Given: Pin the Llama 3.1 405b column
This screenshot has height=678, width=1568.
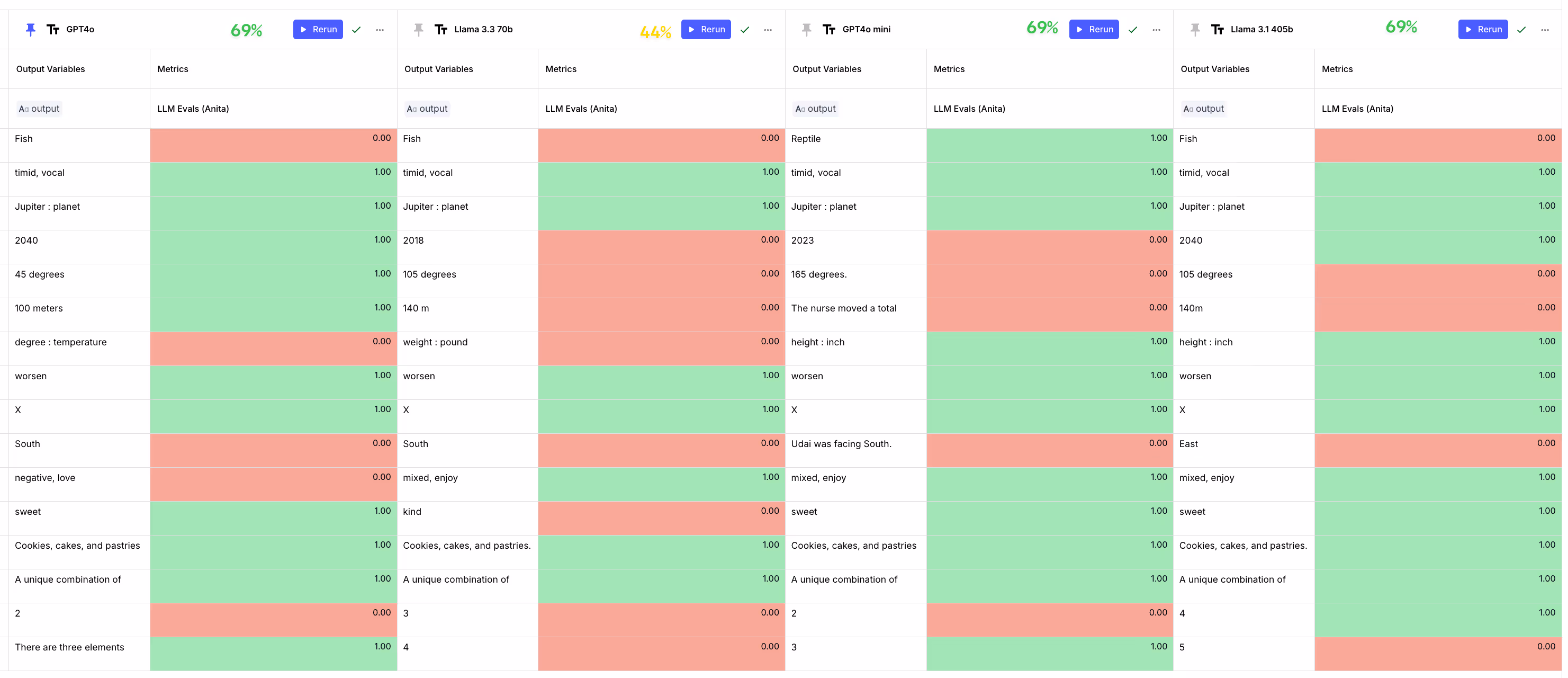Looking at the screenshot, I should coord(1195,29).
